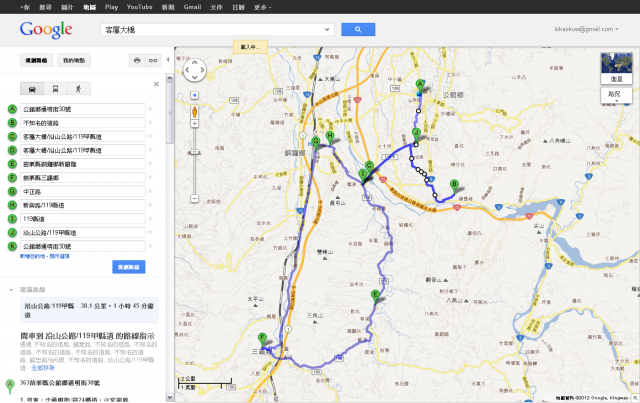
Task: Click the green A pin beside the 363 address
Action: pyautogui.click(x=10, y=385)
